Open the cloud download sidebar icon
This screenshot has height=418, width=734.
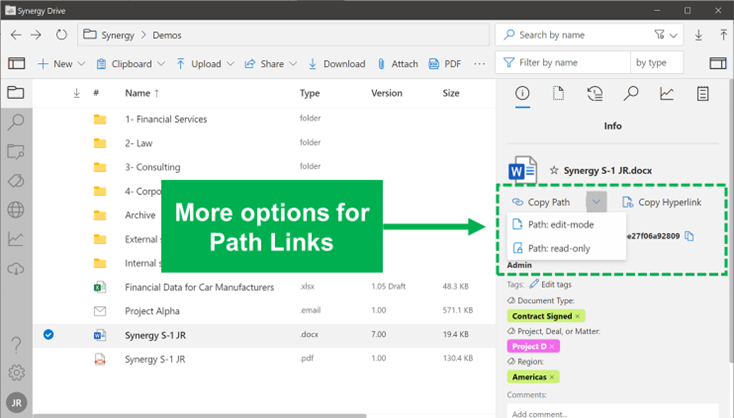tap(16, 269)
